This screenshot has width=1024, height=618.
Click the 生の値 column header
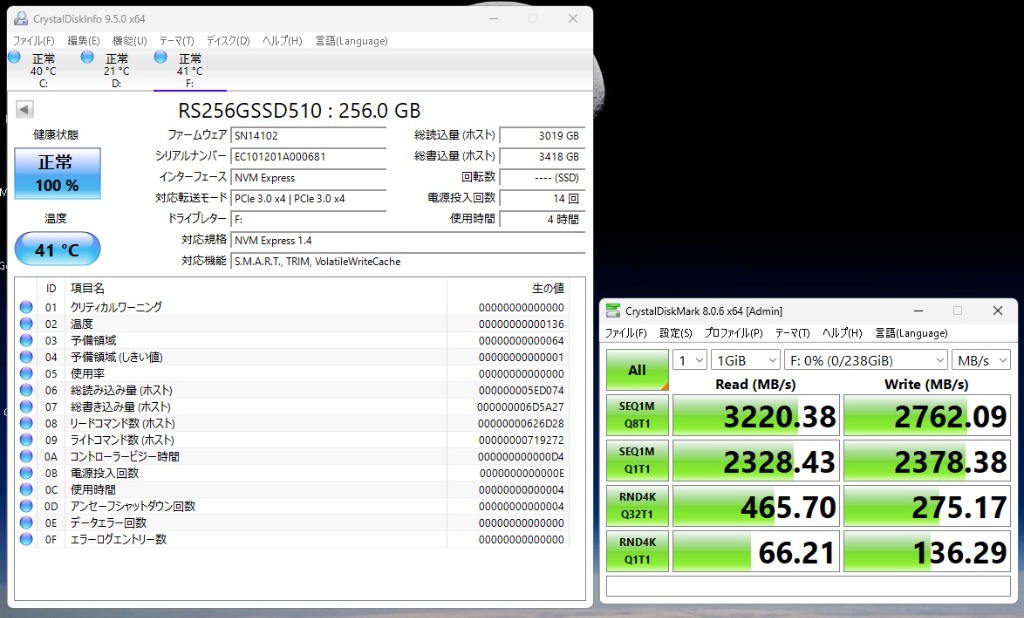pyautogui.click(x=548, y=288)
